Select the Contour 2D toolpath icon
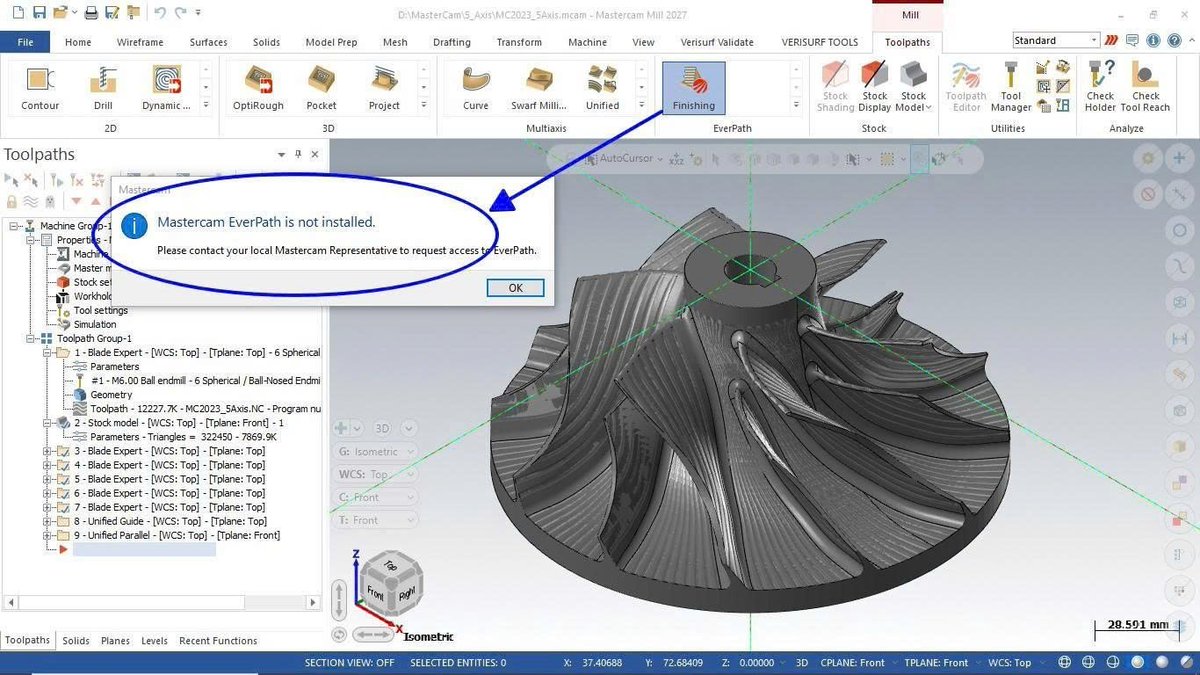This screenshot has width=1200, height=675. [40, 88]
